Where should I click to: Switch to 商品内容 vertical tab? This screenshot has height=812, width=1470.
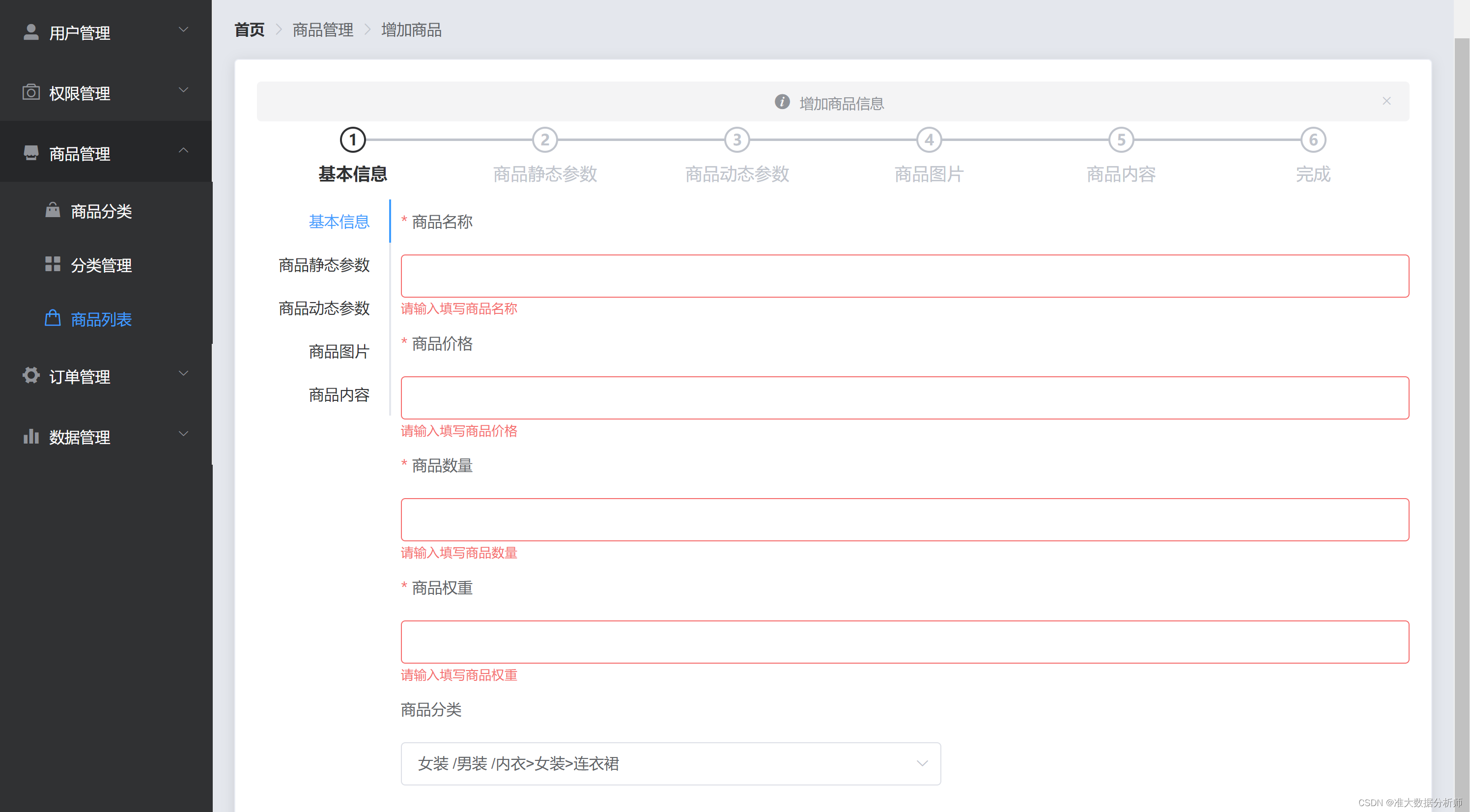pyautogui.click(x=339, y=395)
